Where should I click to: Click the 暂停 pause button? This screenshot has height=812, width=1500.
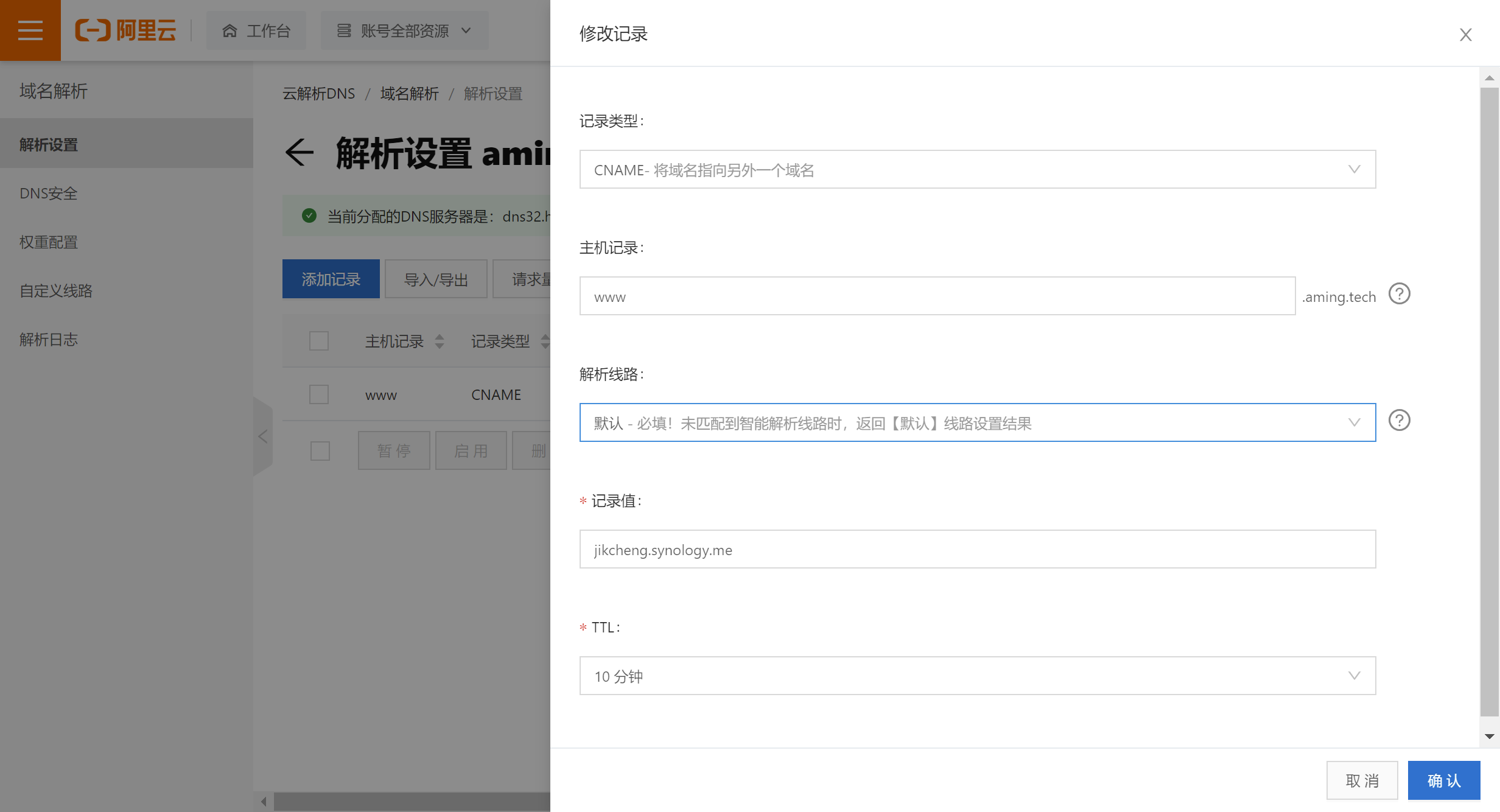click(394, 450)
